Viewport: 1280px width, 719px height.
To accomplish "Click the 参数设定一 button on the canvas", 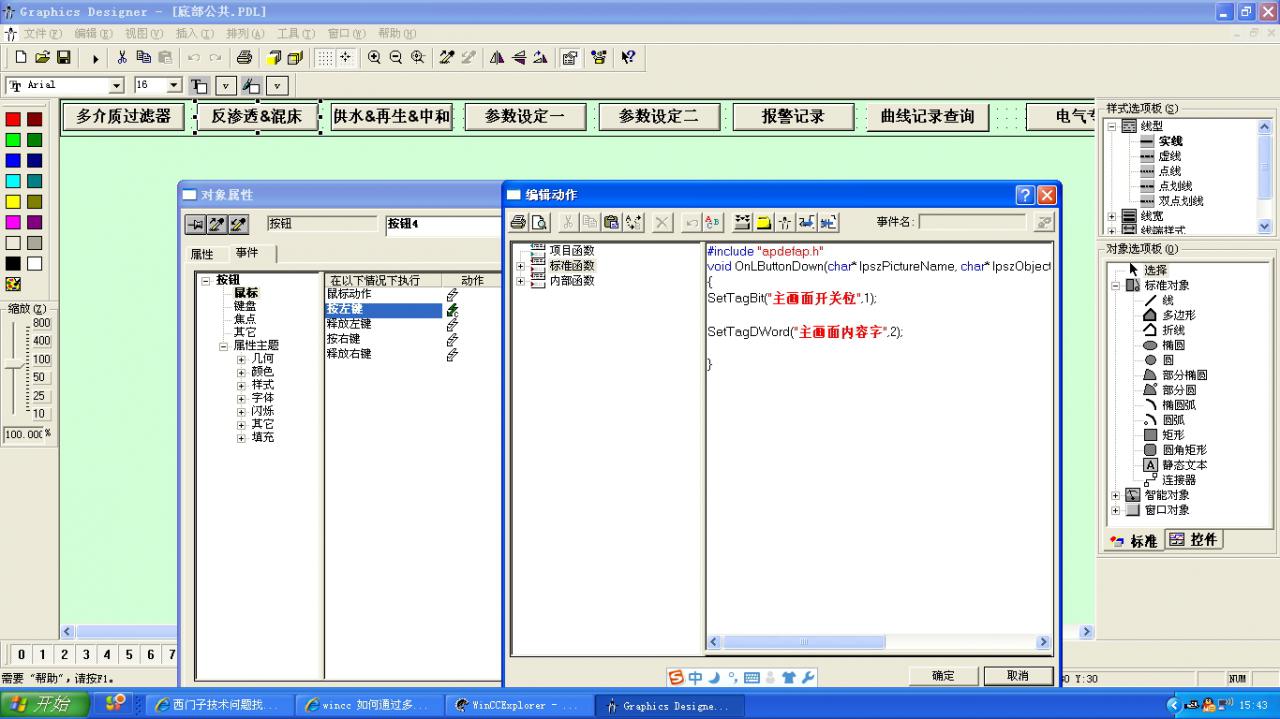I will 524,116.
